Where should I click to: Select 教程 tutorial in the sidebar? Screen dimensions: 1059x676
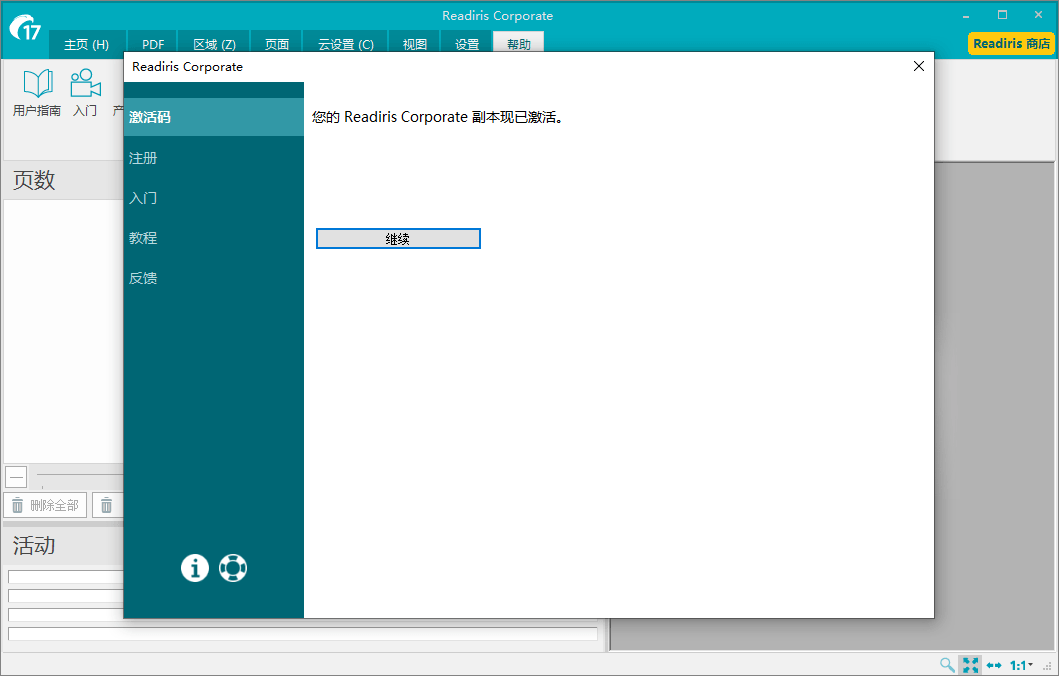click(x=143, y=238)
